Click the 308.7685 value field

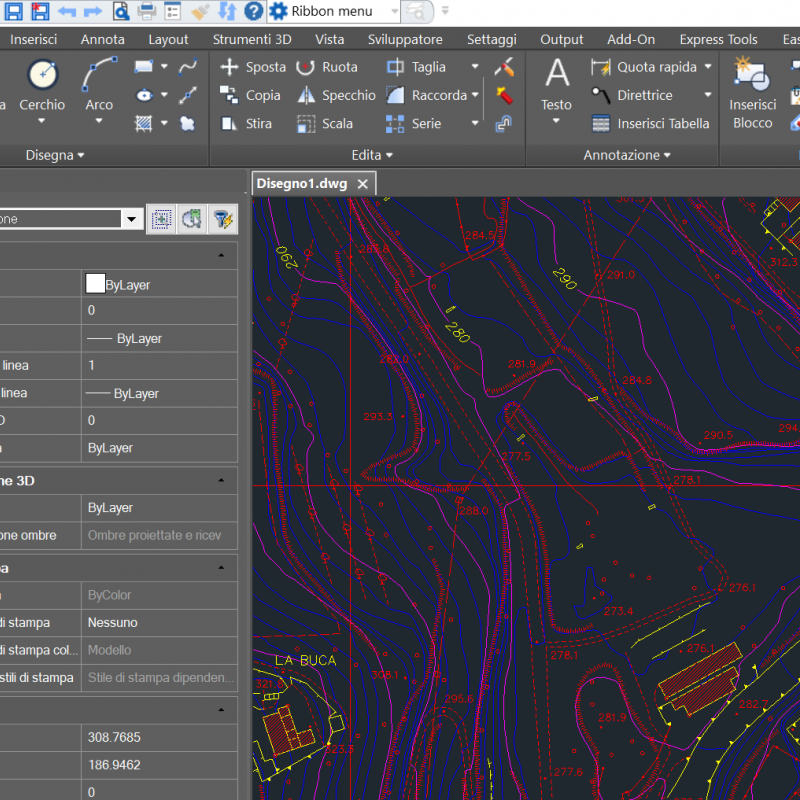click(x=158, y=737)
